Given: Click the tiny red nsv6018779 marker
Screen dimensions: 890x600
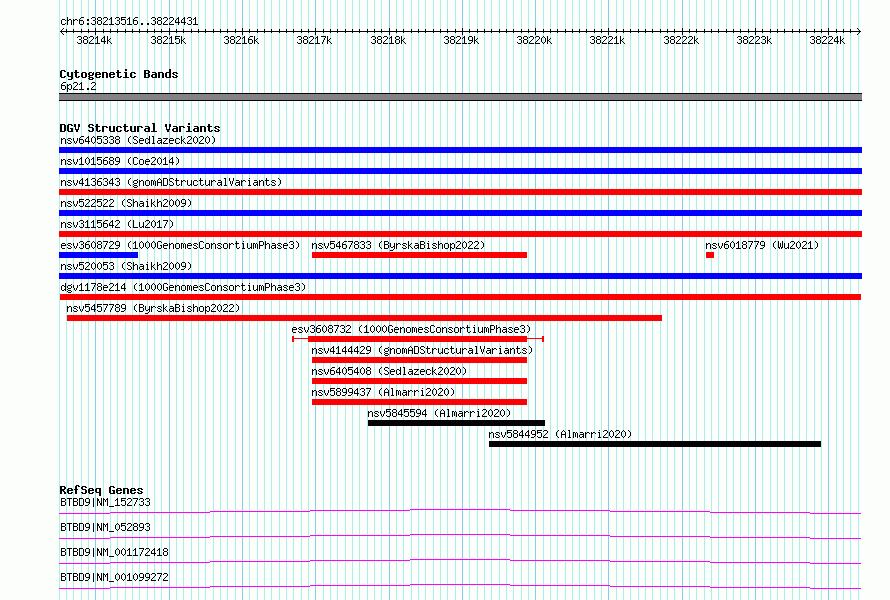Looking at the screenshot, I should point(710,255).
